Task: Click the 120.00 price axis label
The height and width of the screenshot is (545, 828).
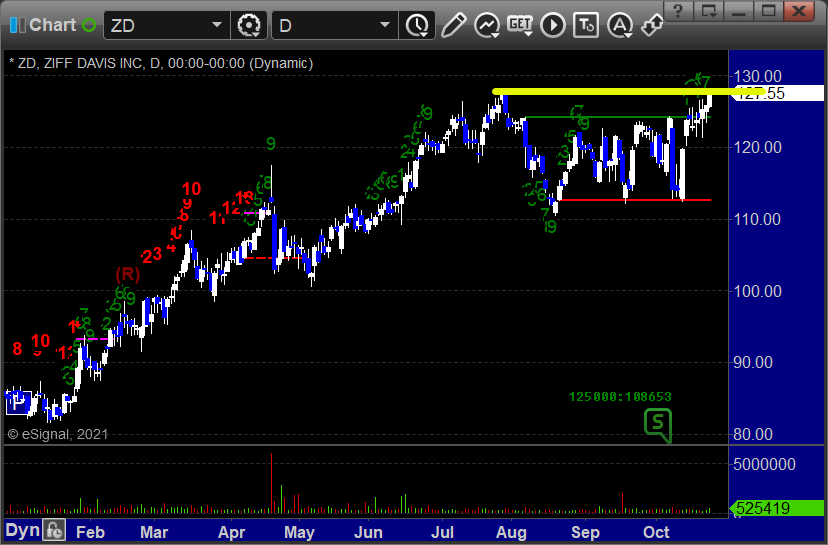Action: click(758, 147)
